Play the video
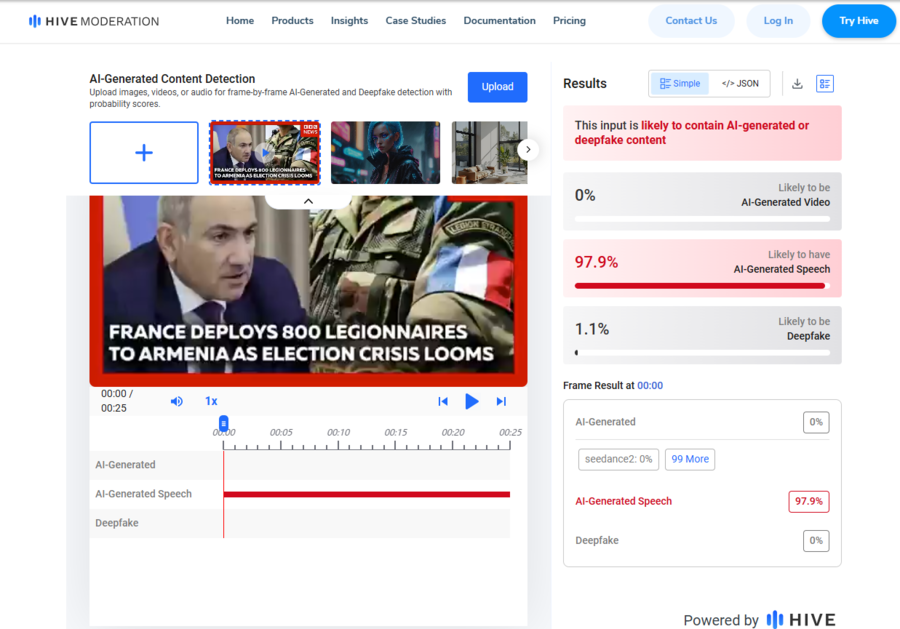 (x=471, y=401)
